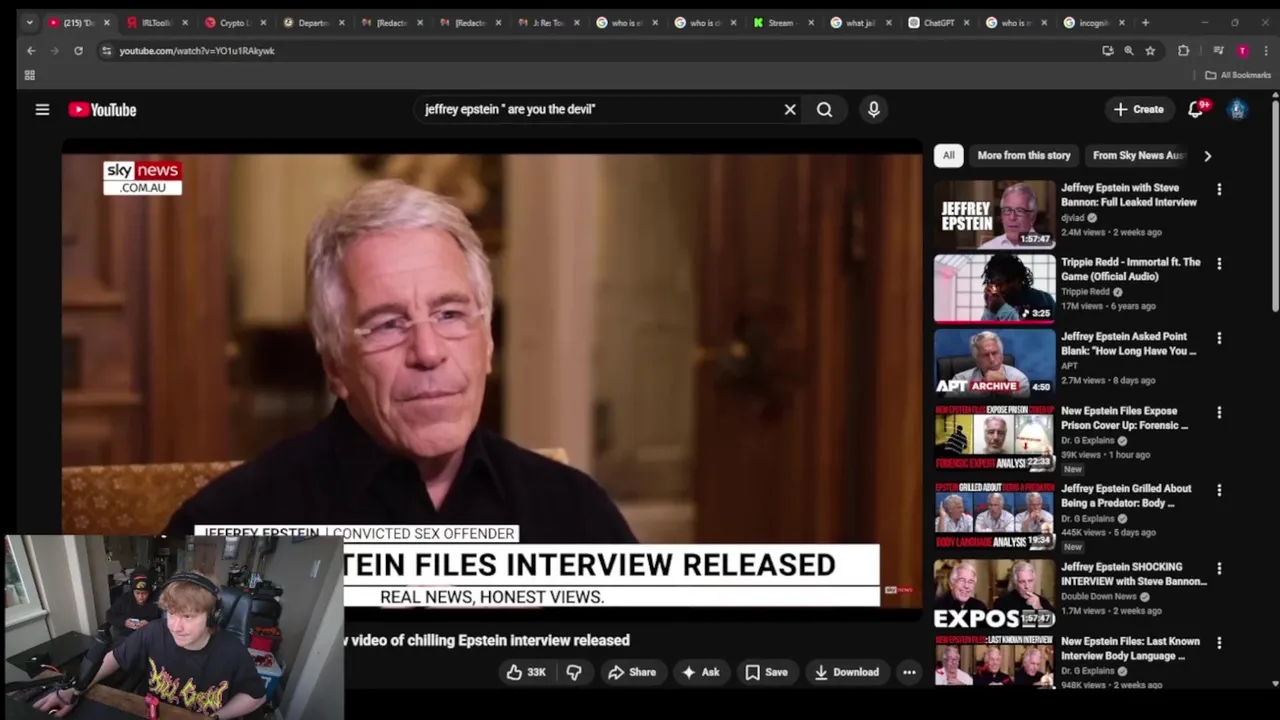Viewport: 1280px width, 720px height.
Task: Start voice search with the microphone
Action: (873, 110)
